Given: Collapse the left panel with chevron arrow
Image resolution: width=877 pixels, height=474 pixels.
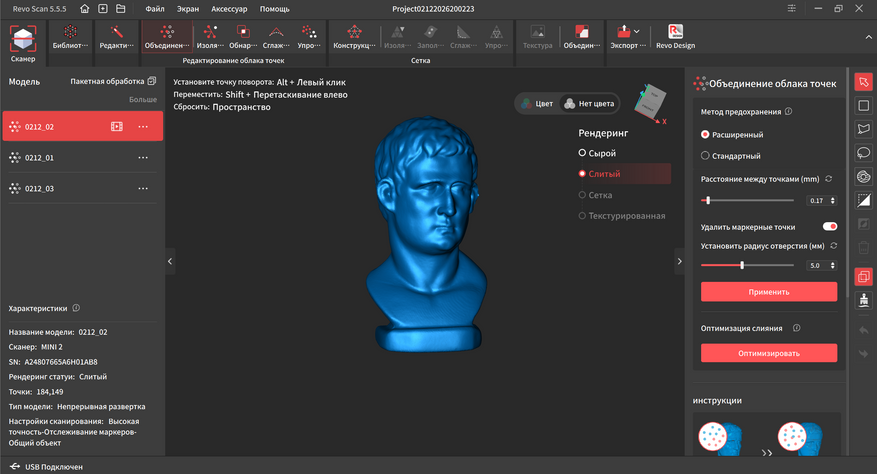Looking at the screenshot, I should tap(170, 261).
